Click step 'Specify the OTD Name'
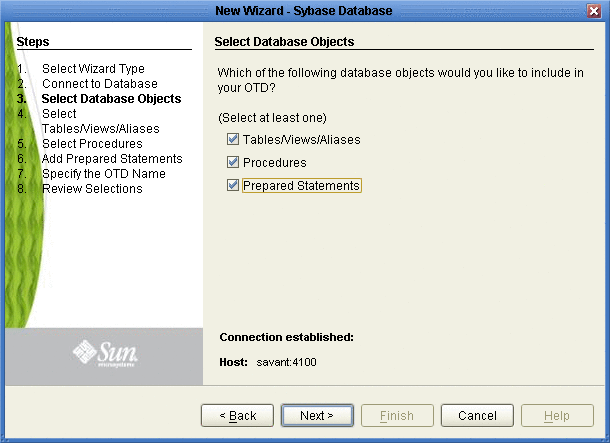610x443 pixels. coord(103,173)
